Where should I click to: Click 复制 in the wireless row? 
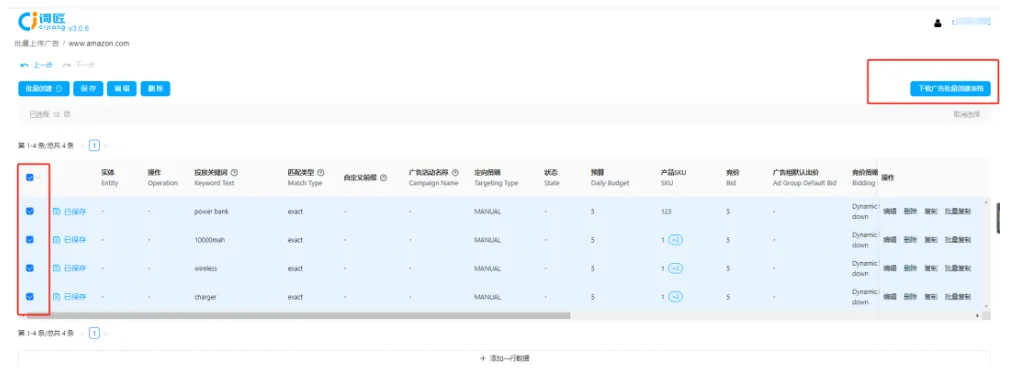pyautogui.click(x=930, y=268)
